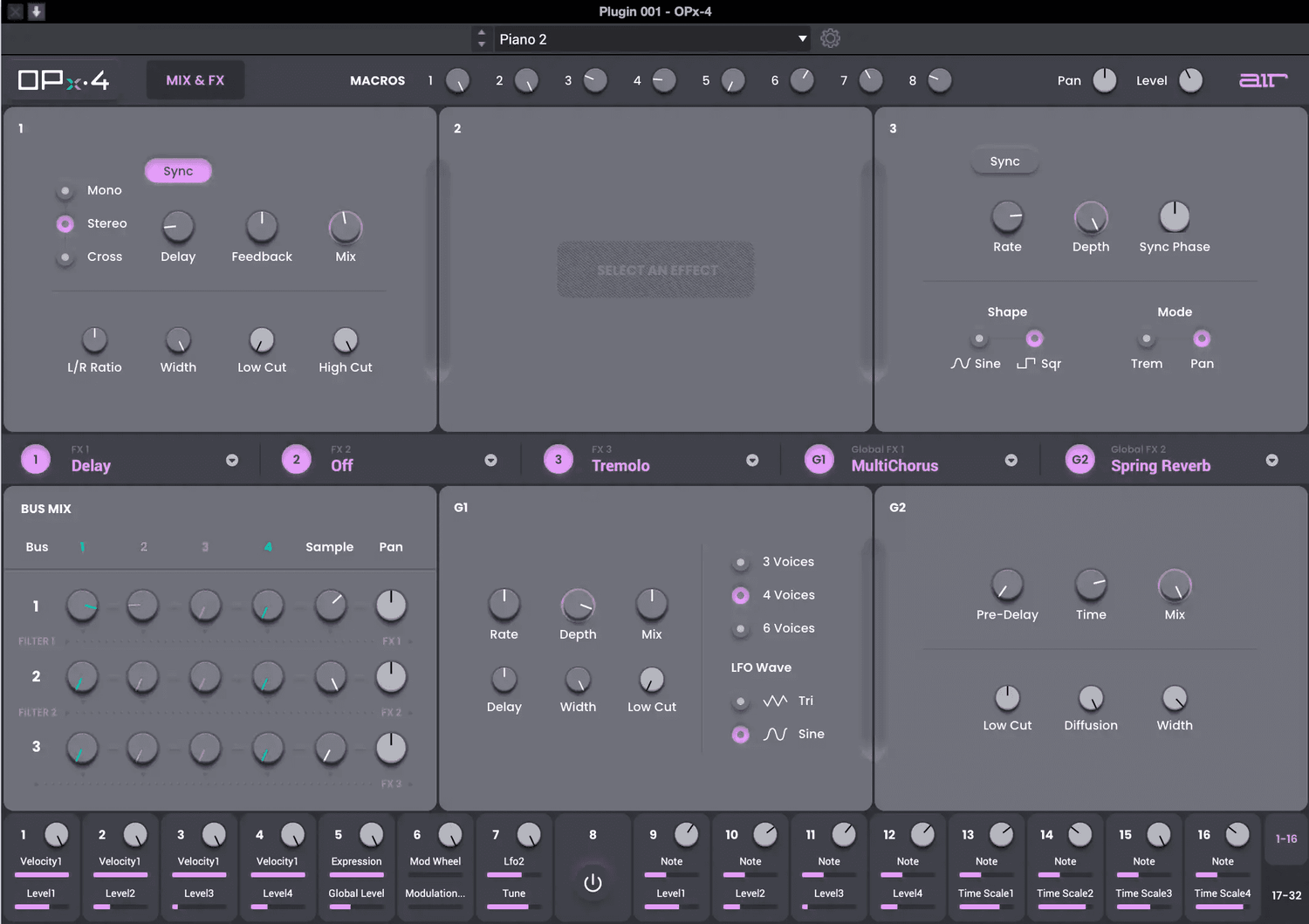This screenshot has width=1309, height=924.
Task: Select 6 Voices chorus option
Action: point(741,629)
